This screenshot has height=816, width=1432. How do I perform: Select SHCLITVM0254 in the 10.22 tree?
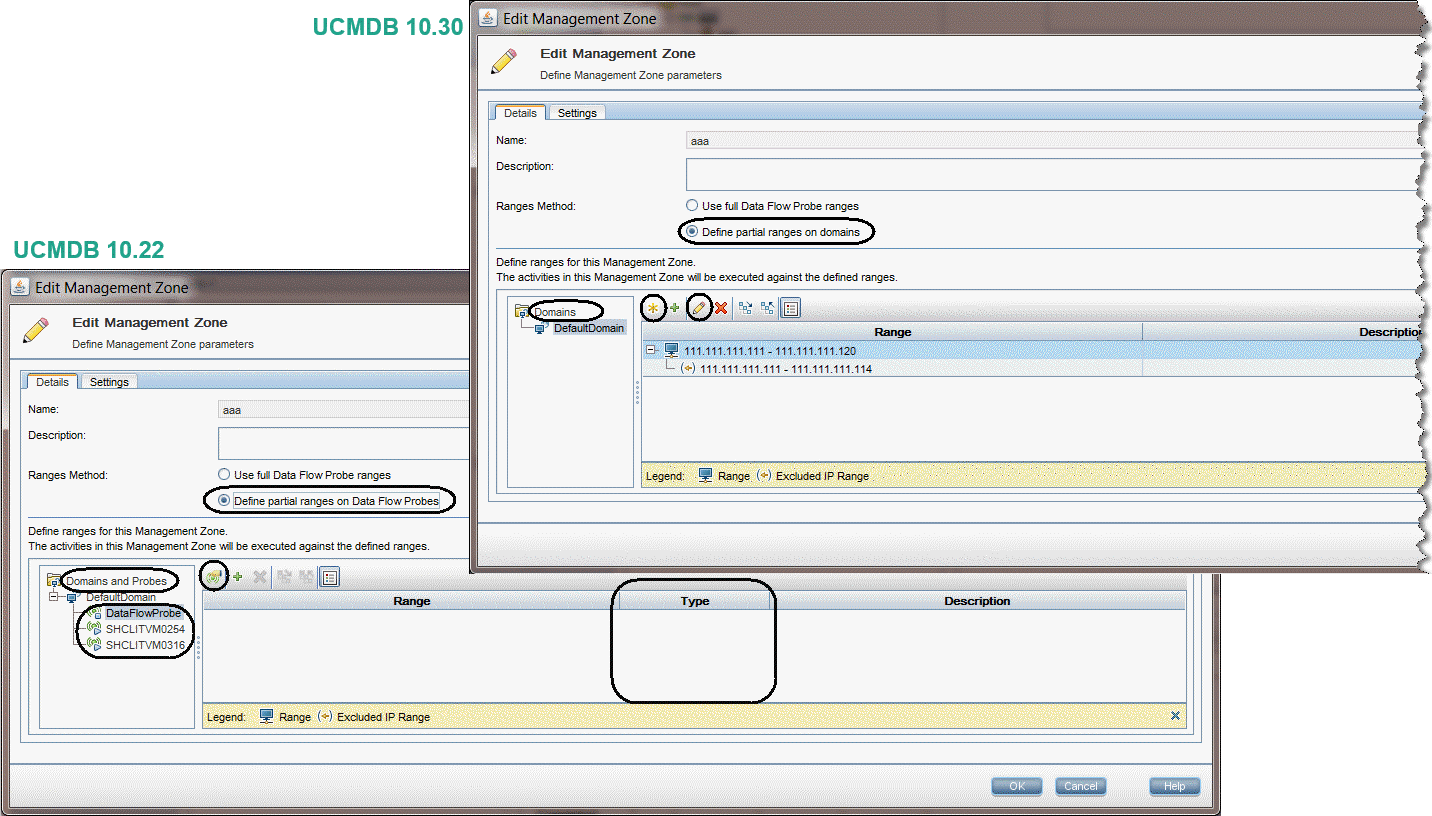tap(145, 629)
